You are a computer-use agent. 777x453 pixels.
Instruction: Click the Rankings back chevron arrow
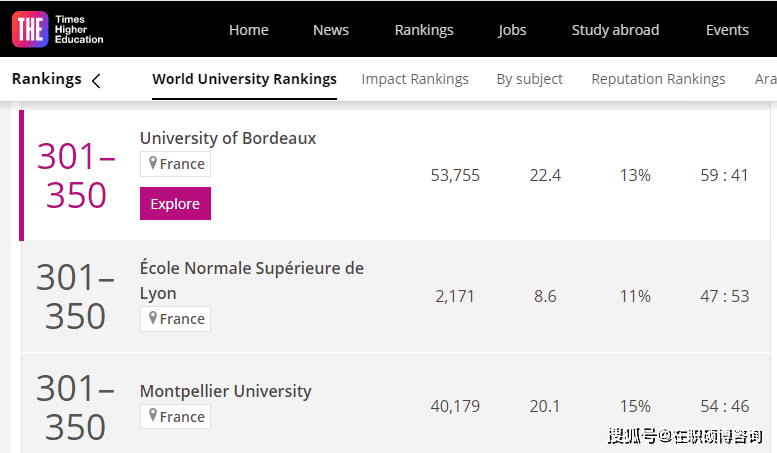coord(96,80)
